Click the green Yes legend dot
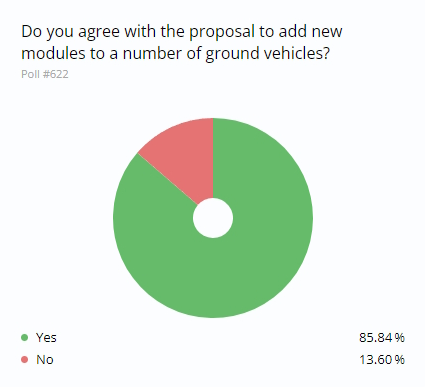This screenshot has width=425, height=387. coord(25,337)
